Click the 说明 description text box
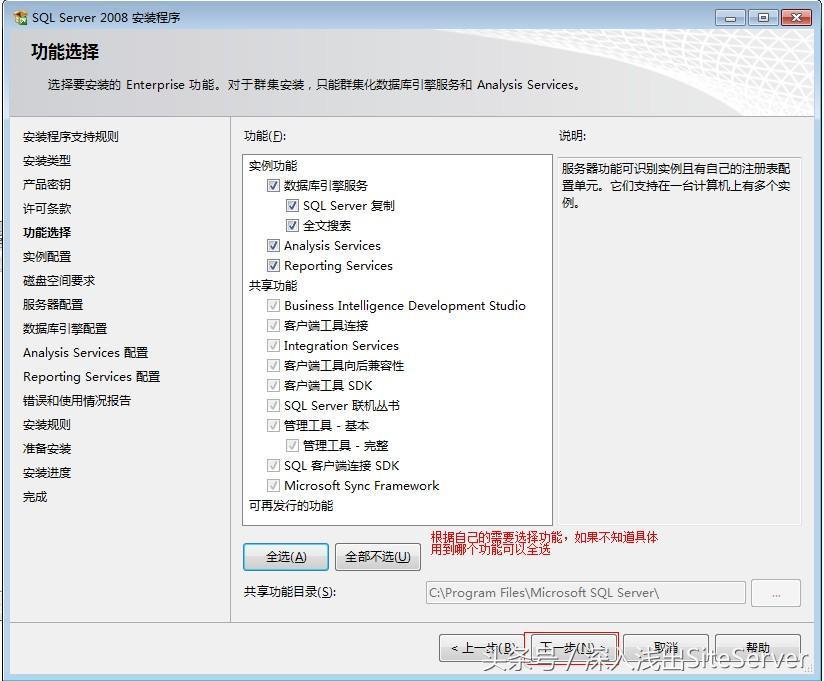This screenshot has width=824, height=681. [679, 340]
